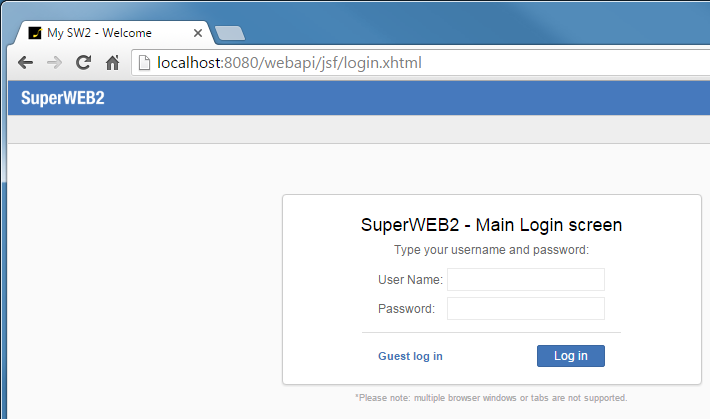Image resolution: width=710 pixels, height=419 pixels.
Task: Reload the login page
Action: [83, 62]
